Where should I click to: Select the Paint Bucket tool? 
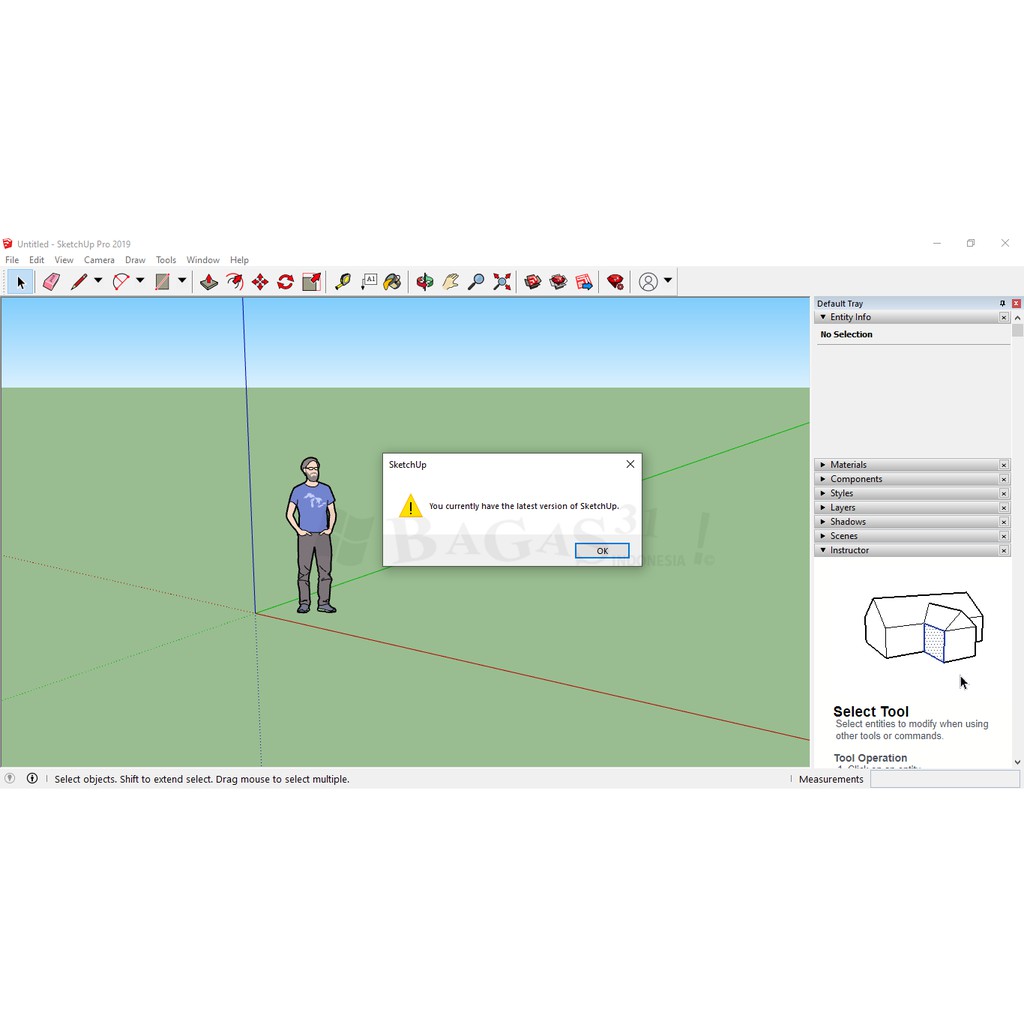point(393,282)
